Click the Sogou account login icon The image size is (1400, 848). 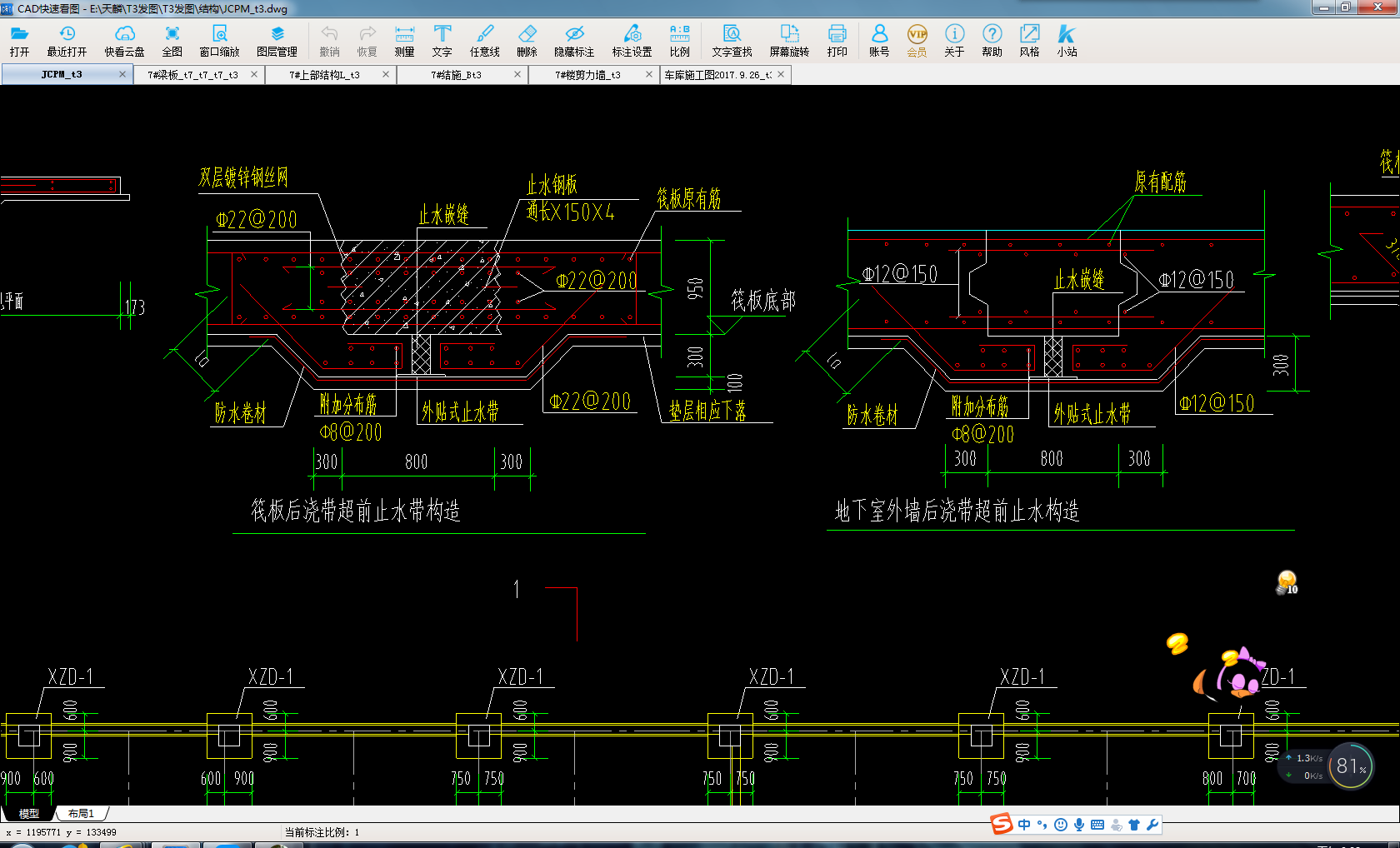click(1116, 825)
